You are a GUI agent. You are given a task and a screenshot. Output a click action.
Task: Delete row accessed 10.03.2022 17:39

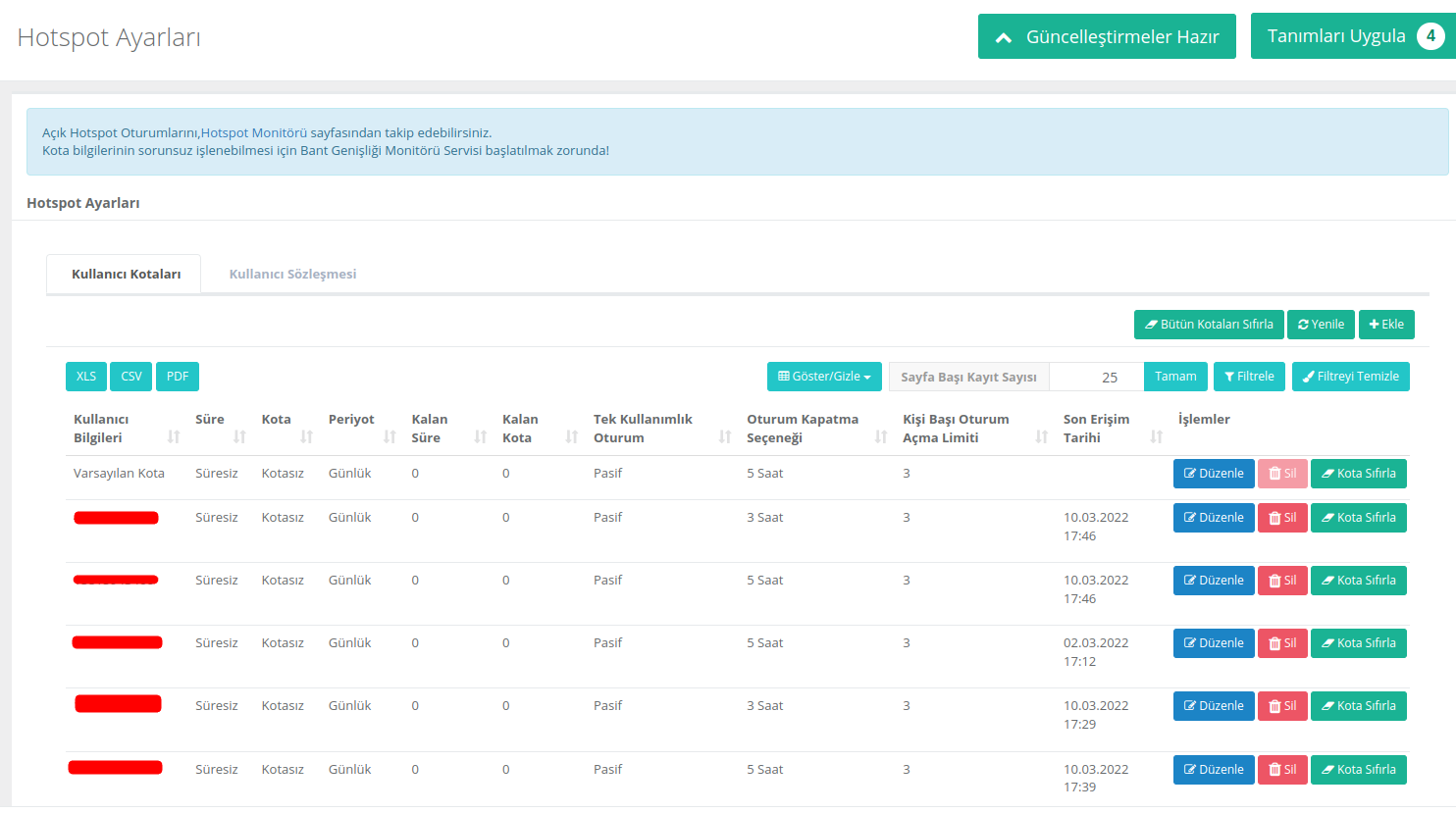point(1282,770)
